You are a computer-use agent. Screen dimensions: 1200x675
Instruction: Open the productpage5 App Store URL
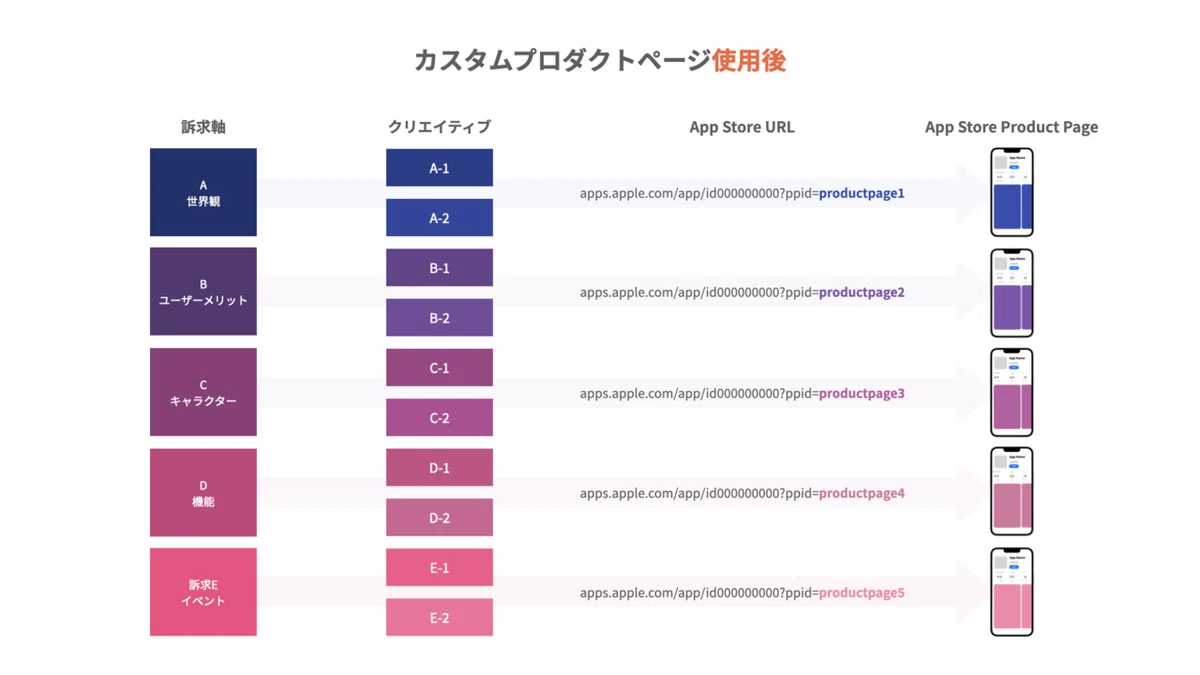pos(741,593)
